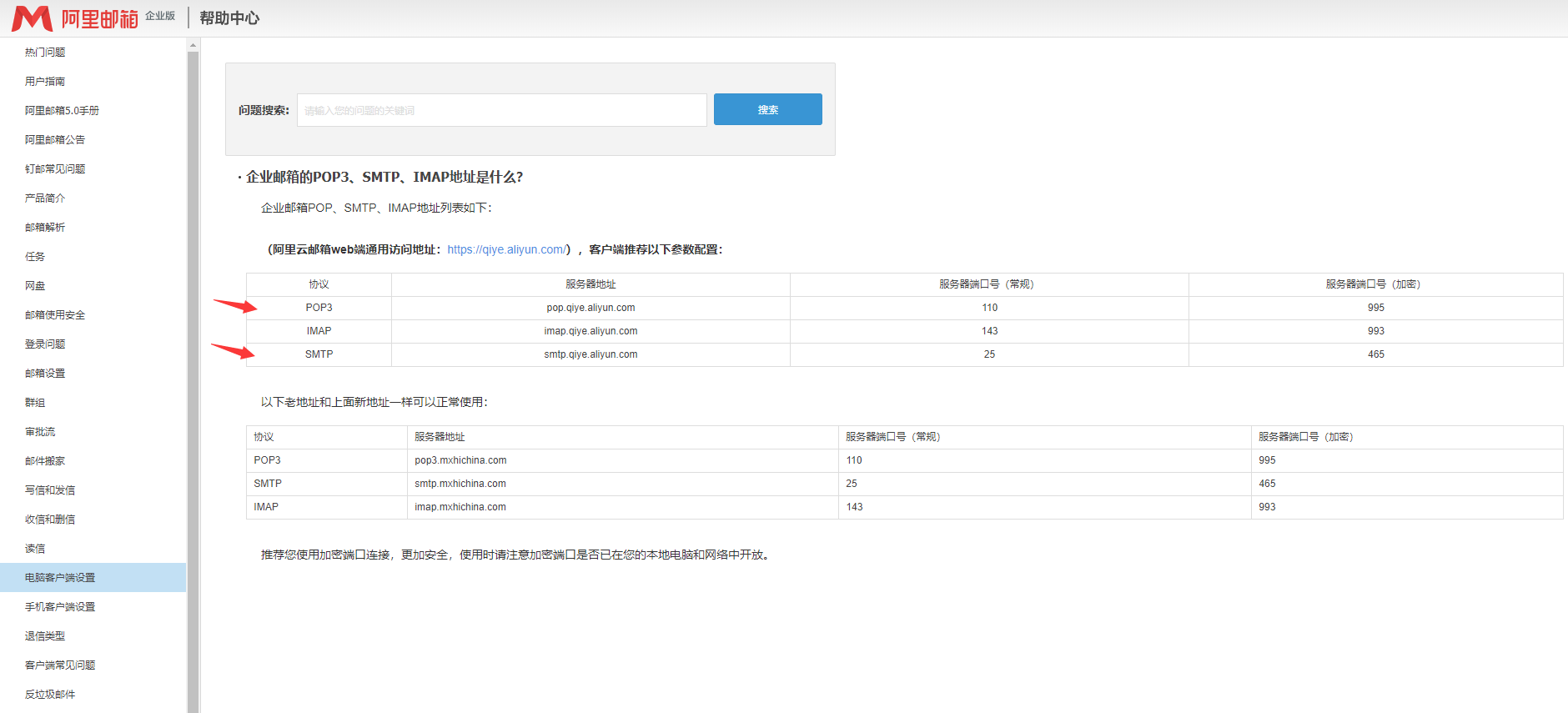Click the blue 搜索 button

coord(768,109)
